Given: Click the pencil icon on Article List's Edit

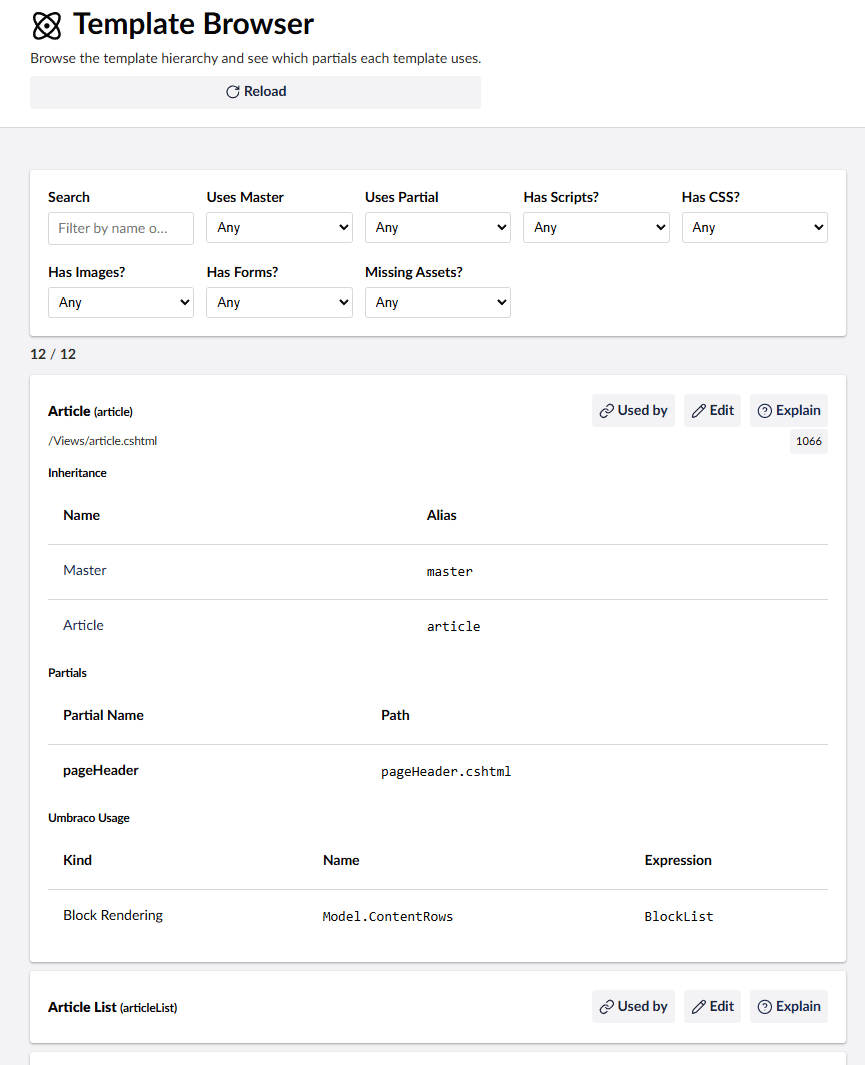Looking at the screenshot, I should [x=699, y=1007].
